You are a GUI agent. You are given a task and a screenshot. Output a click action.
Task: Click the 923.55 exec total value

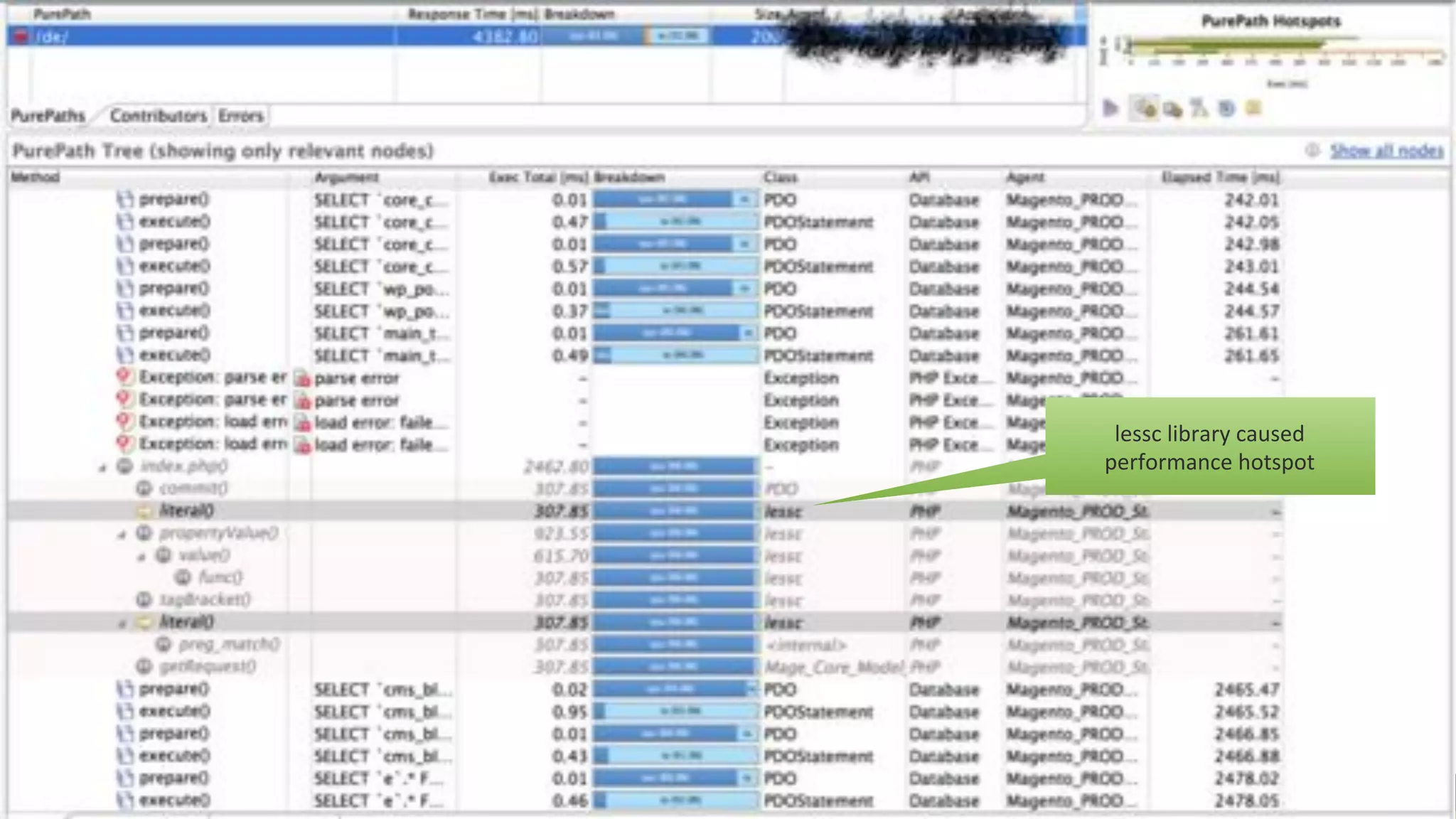pos(561,533)
